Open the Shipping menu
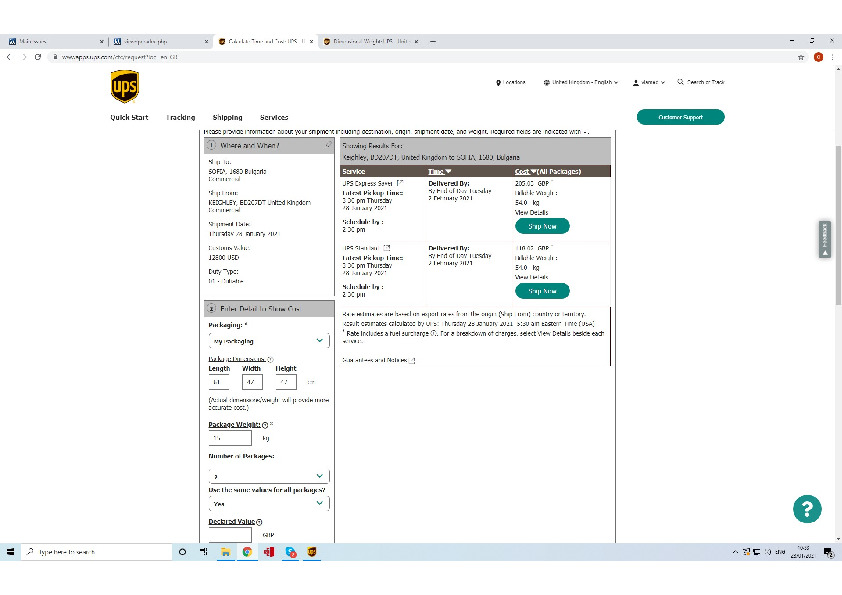 pos(227,117)
